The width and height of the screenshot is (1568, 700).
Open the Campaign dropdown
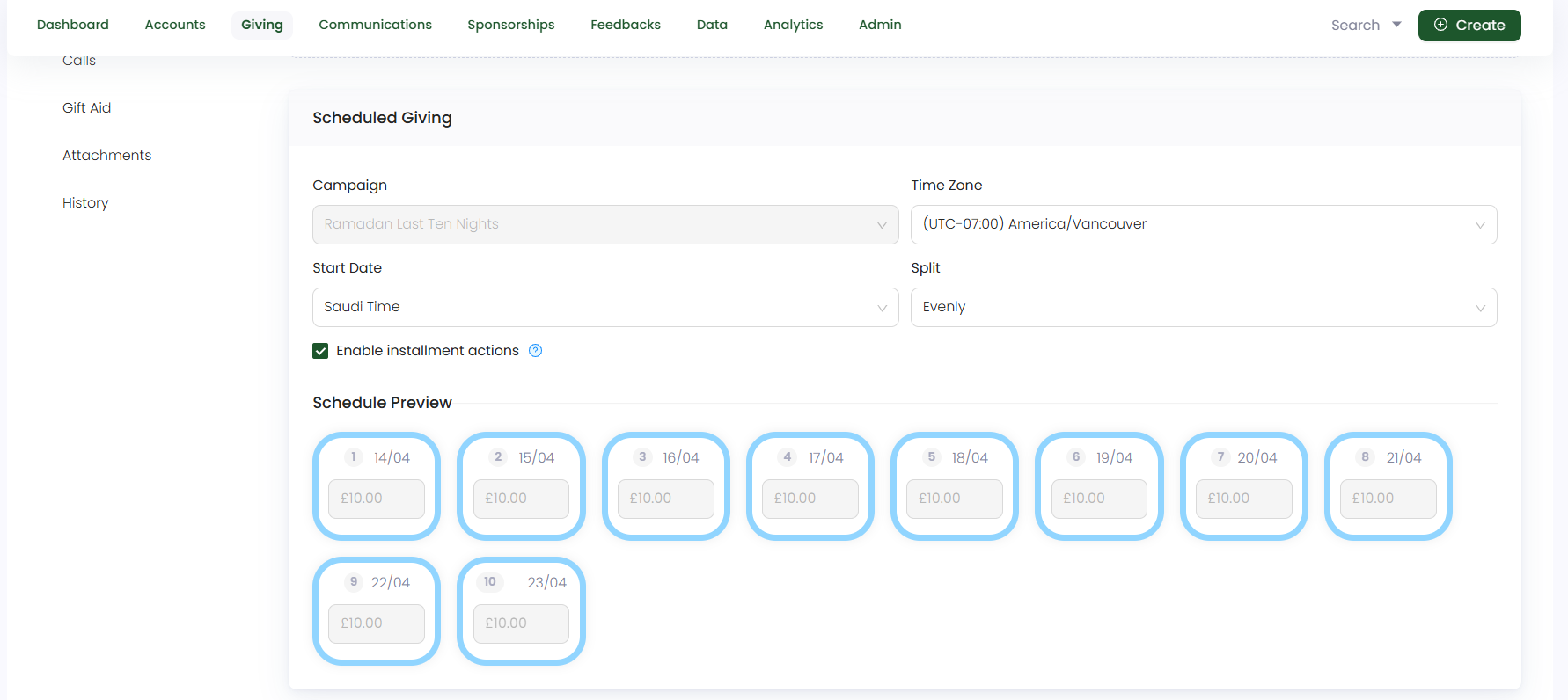605,224
